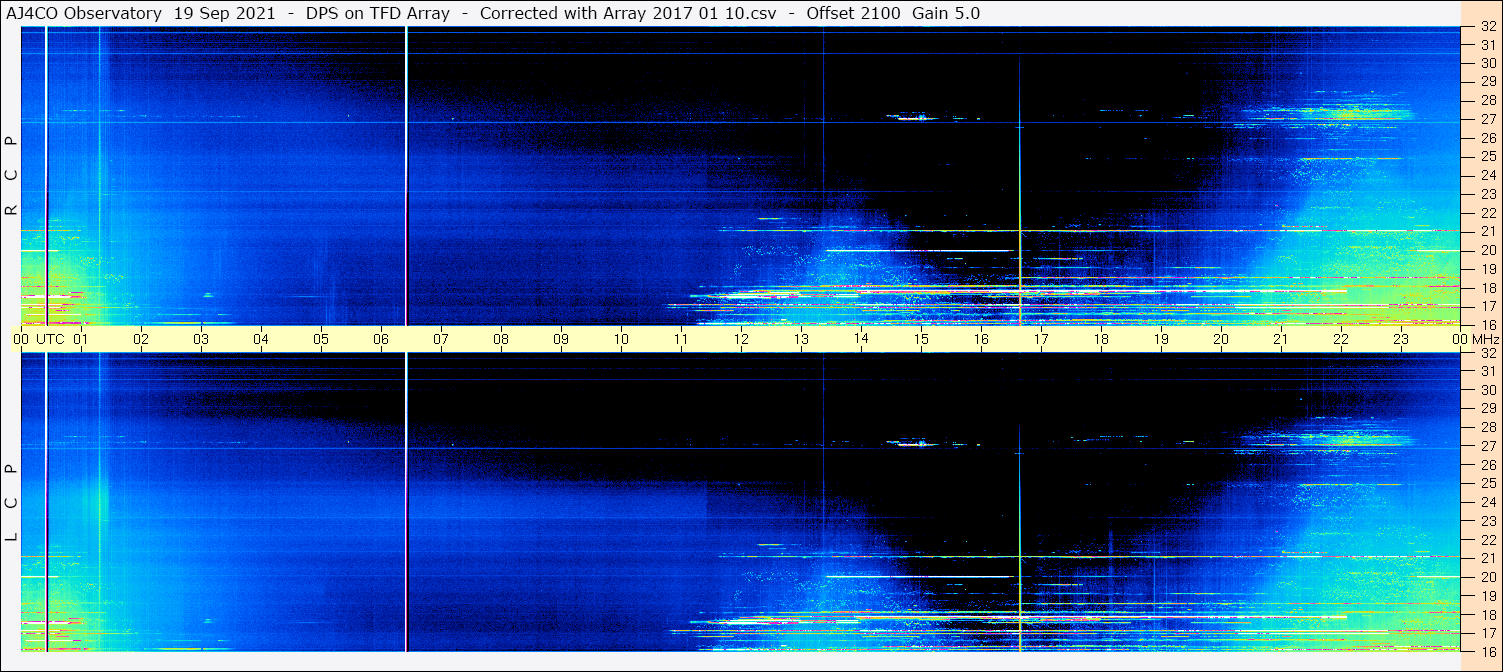Viewport: 1503px width, 672px height.
Task: Select hour '05' on the time axis
Action: tap(321, 339)
